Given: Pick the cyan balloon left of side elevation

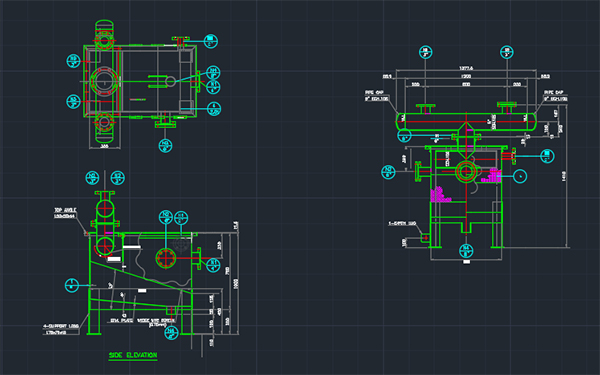Looking at the screenshot, I should click(x=72, y=285).
